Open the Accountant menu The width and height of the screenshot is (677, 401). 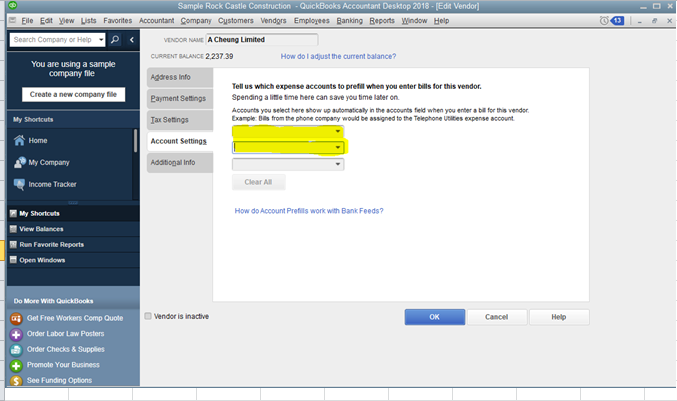(x=156, y=21)
